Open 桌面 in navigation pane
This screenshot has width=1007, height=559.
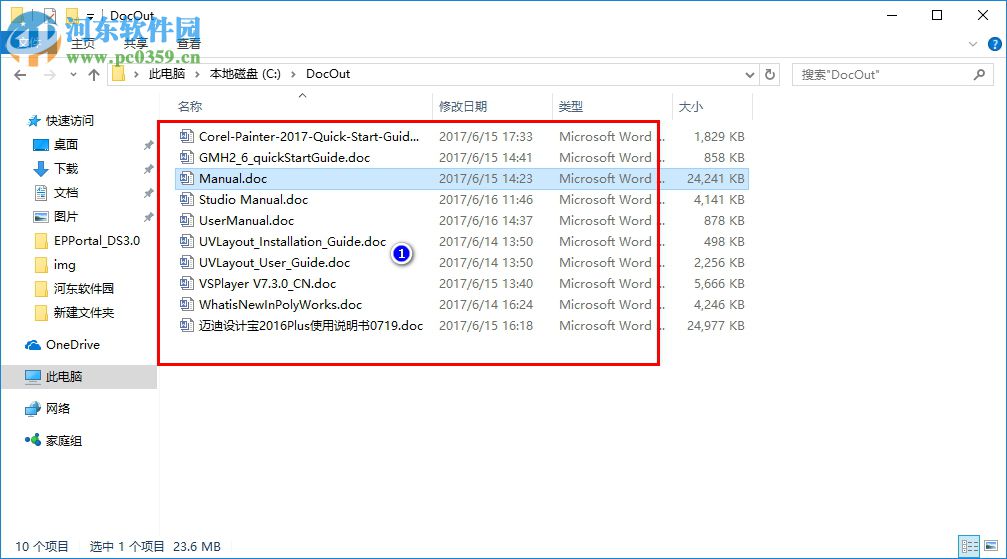(x=66, y=145)
